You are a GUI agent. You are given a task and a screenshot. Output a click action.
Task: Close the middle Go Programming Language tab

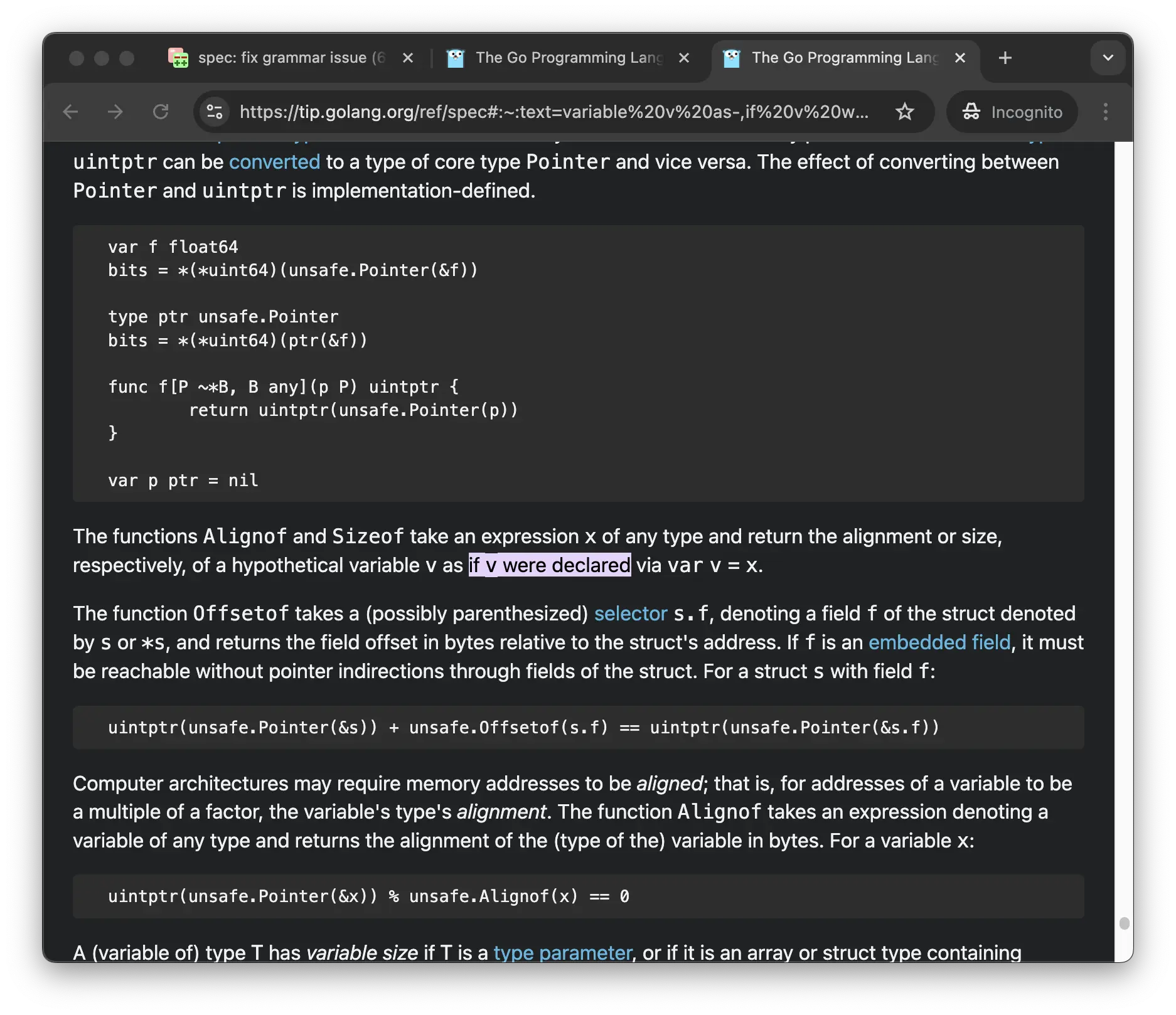click(x=684, y=58)
